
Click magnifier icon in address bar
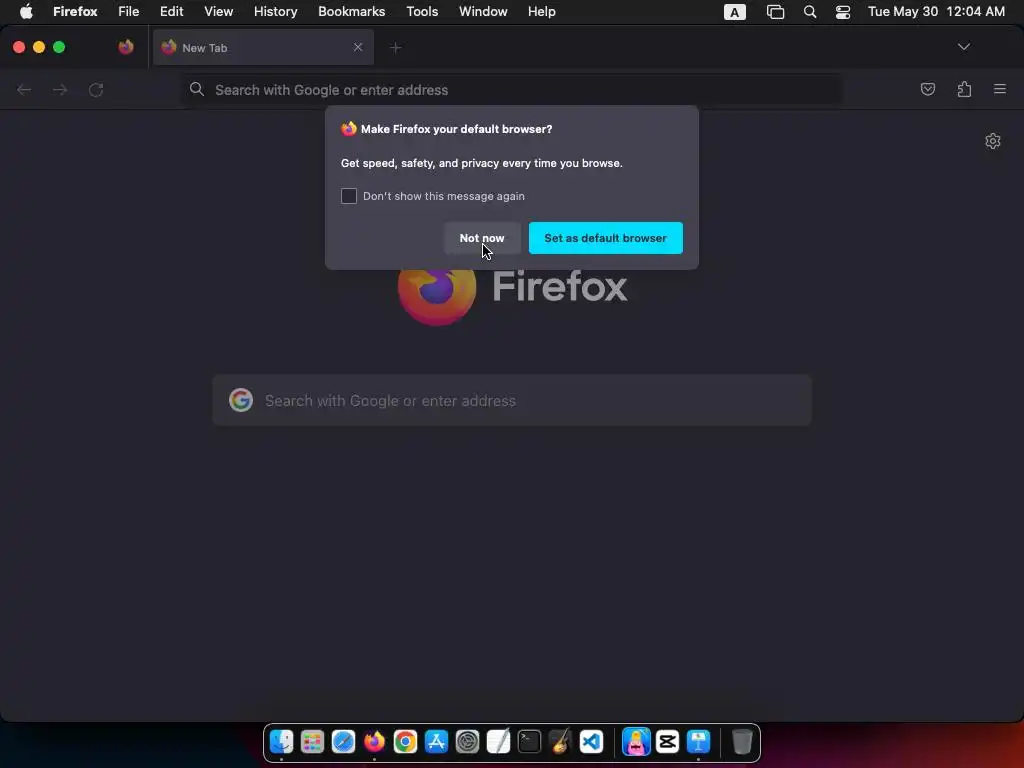pyautogui.click(x=197, y=89)
